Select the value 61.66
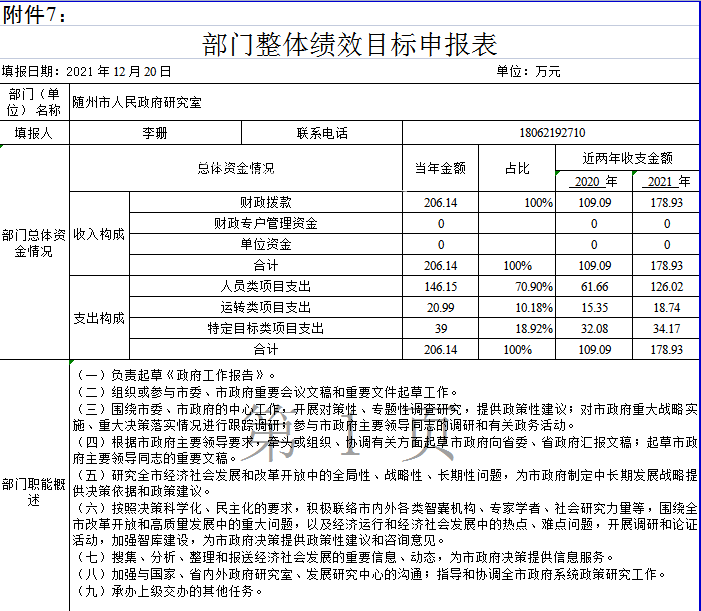This screenshot has height=611, width=701. click(595, 287)
